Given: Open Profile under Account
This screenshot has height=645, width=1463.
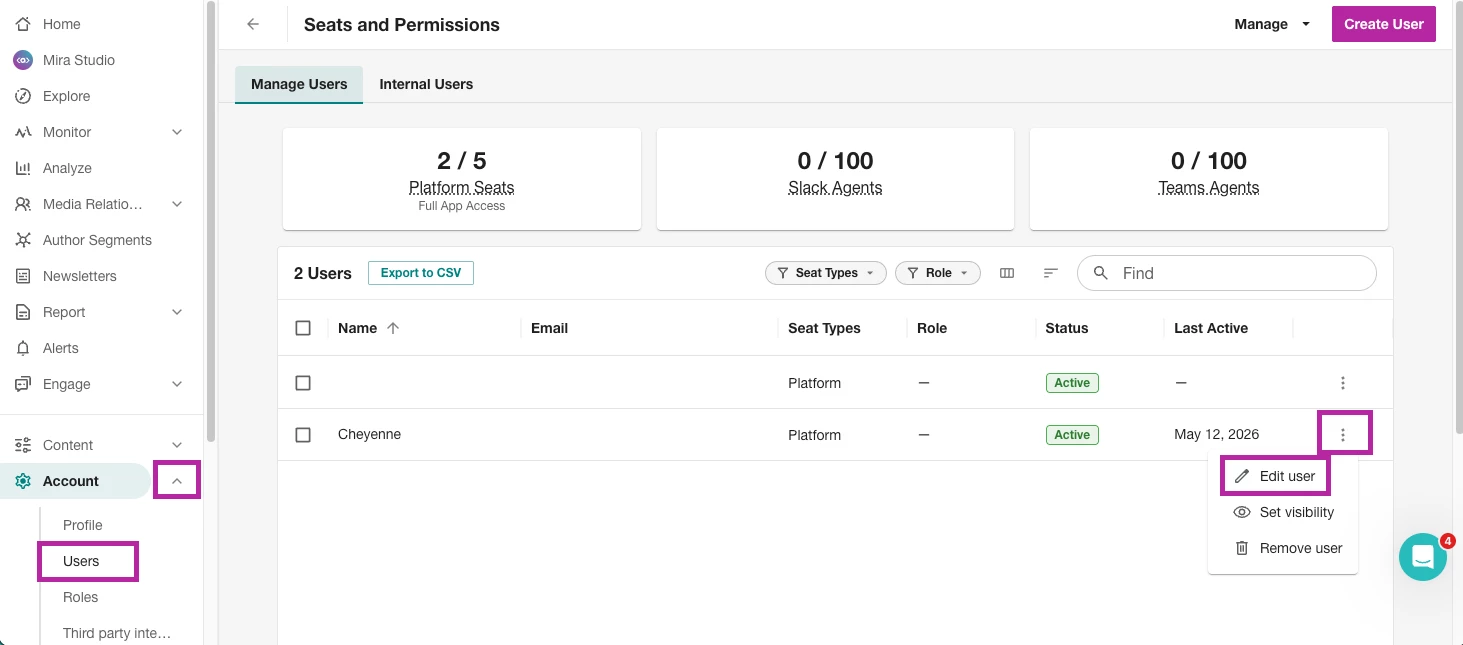Looking at the screenshot, I should 83,525.
